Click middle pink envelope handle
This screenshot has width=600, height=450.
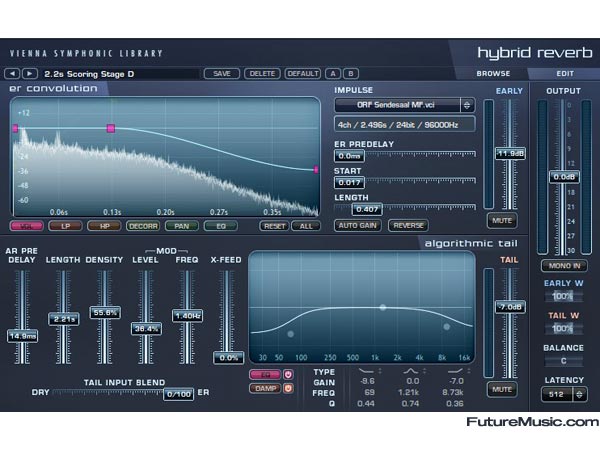pos(111,129)
